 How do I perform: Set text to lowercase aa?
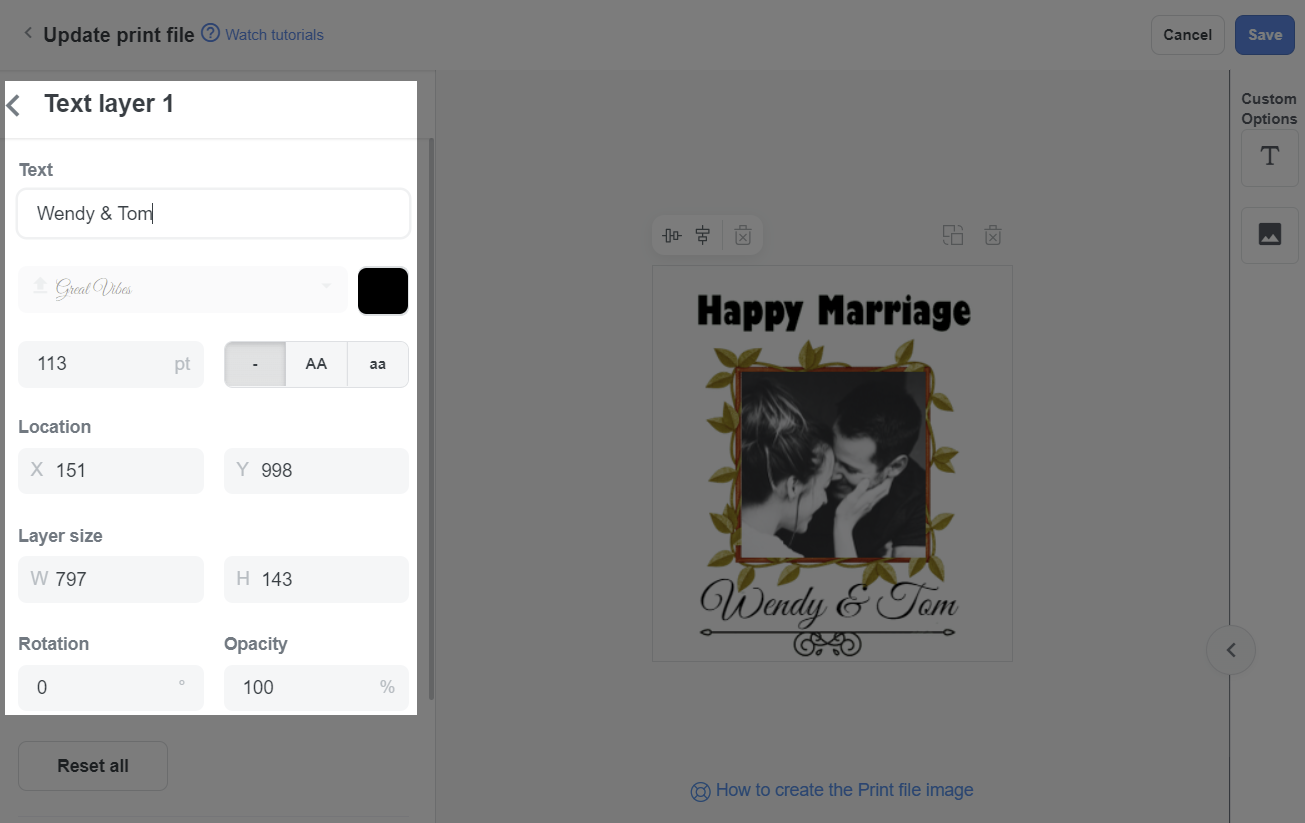[x=378, y=364]
